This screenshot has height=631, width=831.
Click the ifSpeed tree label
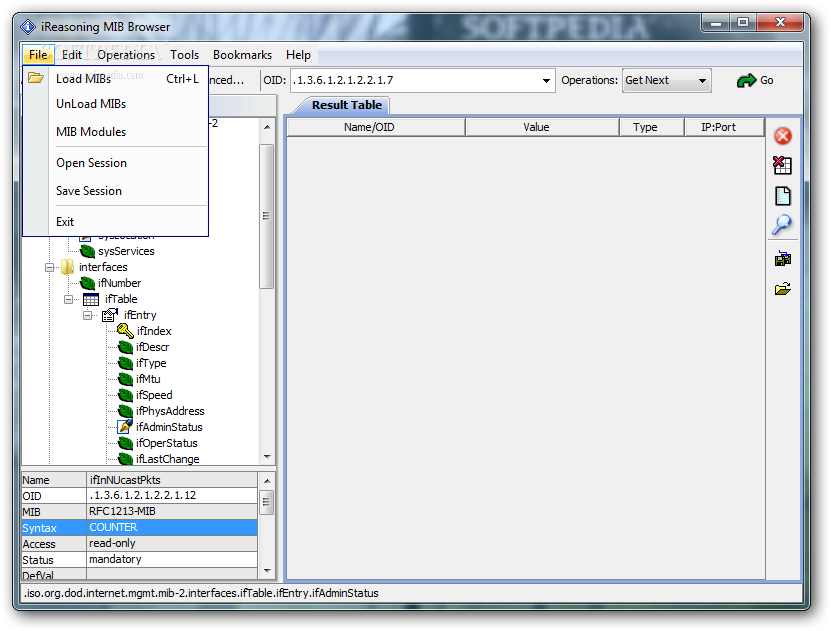pyautogui.click(x=154, y=395)
